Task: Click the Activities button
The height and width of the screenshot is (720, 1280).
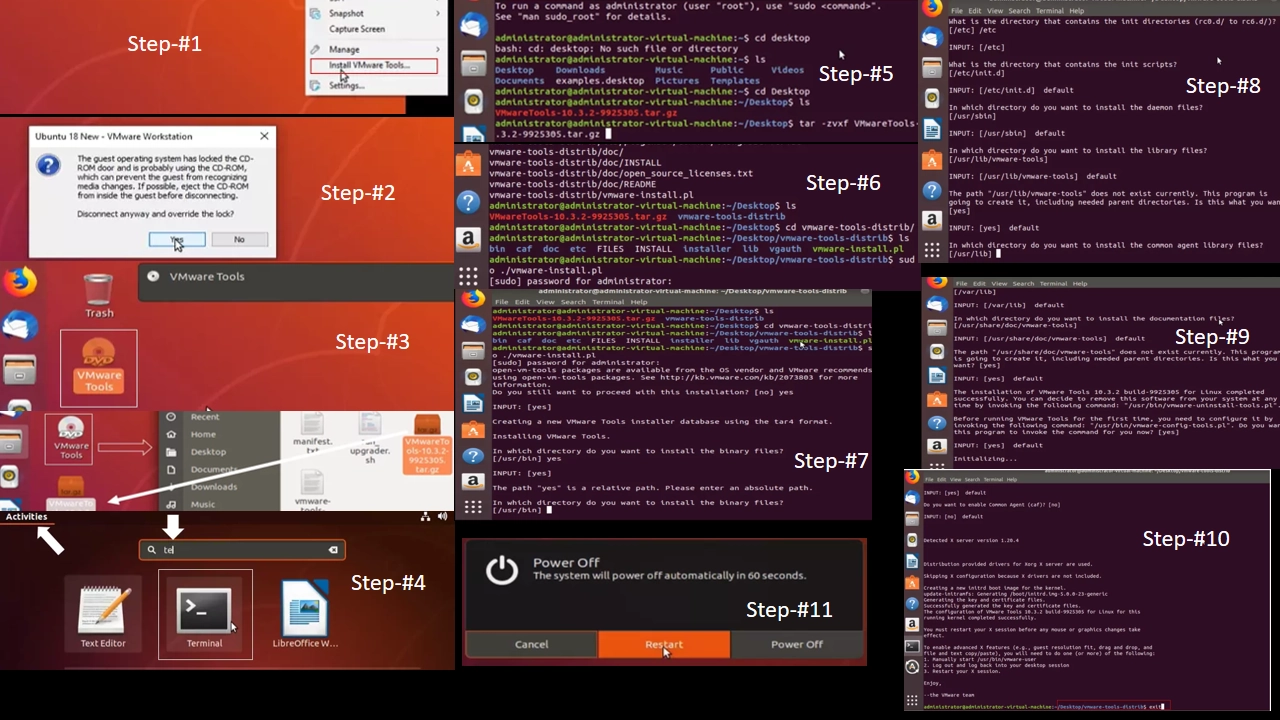Action: pos(26,517)
